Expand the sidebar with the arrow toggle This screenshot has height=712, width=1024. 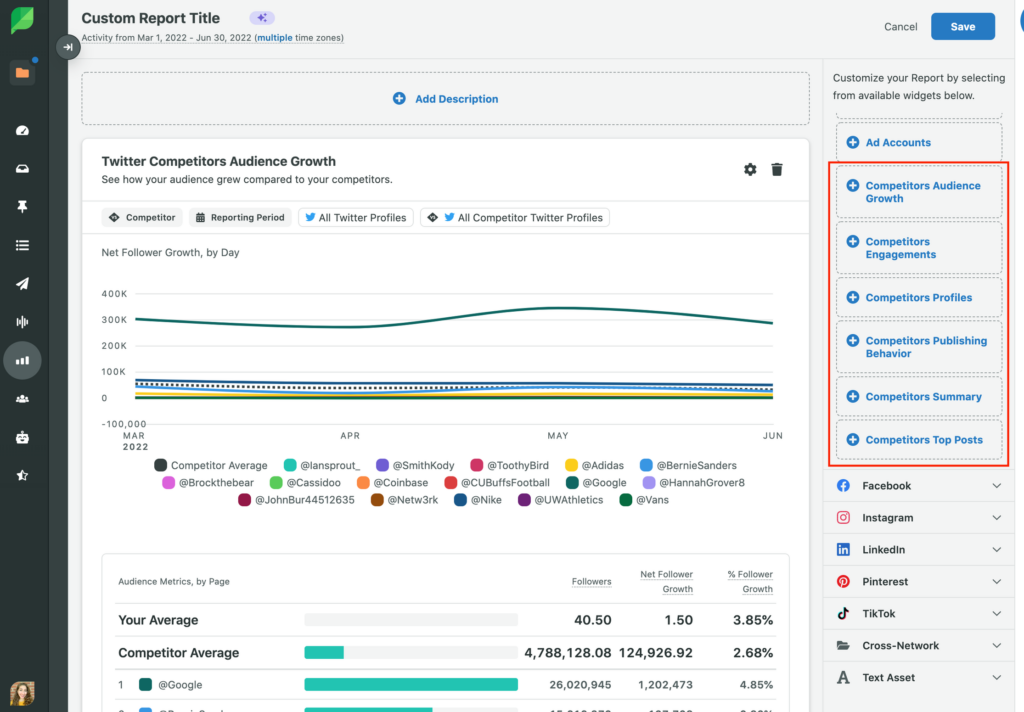point(67,46)
